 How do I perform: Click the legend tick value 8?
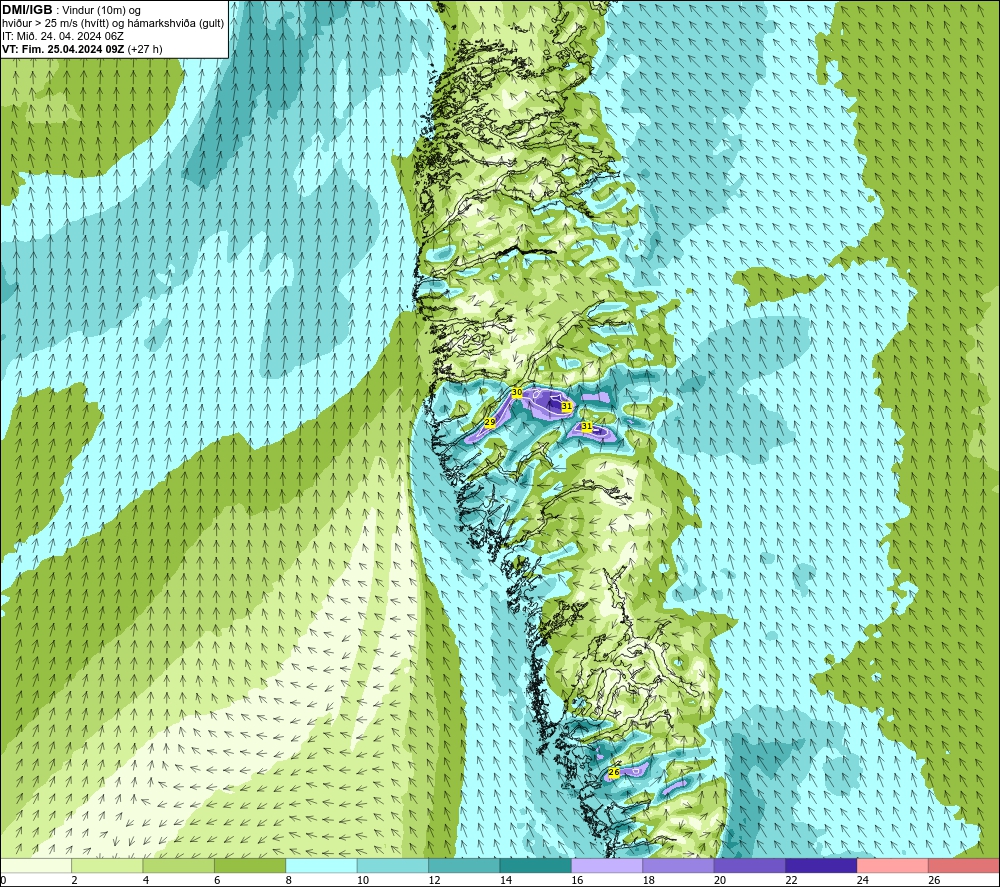289,880
